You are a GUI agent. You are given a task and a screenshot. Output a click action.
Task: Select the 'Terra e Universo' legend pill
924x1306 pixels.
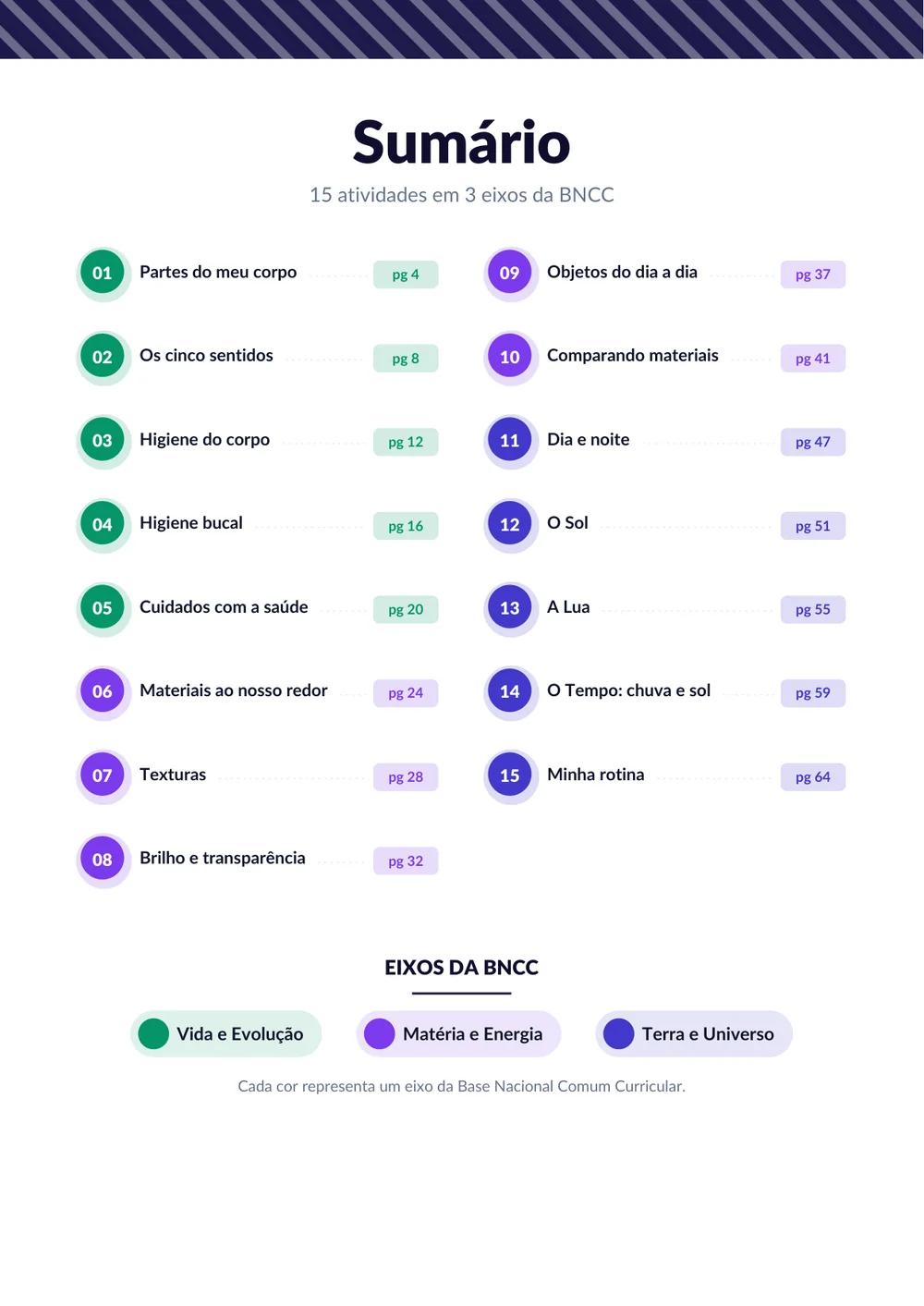click(694, 1033)
